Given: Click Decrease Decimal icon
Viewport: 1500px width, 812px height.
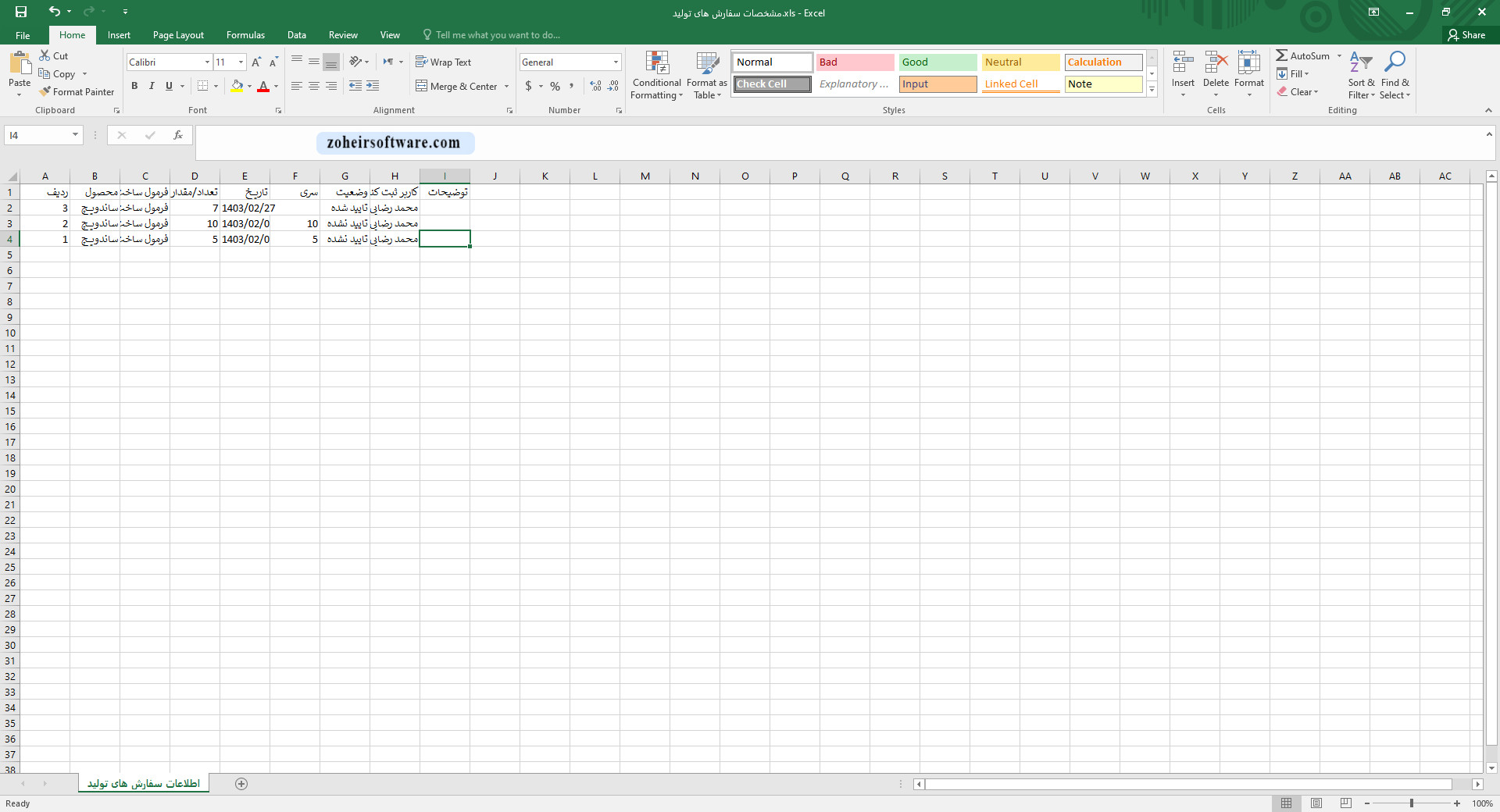Looking at the screenshot, I should tap(613, 86).
